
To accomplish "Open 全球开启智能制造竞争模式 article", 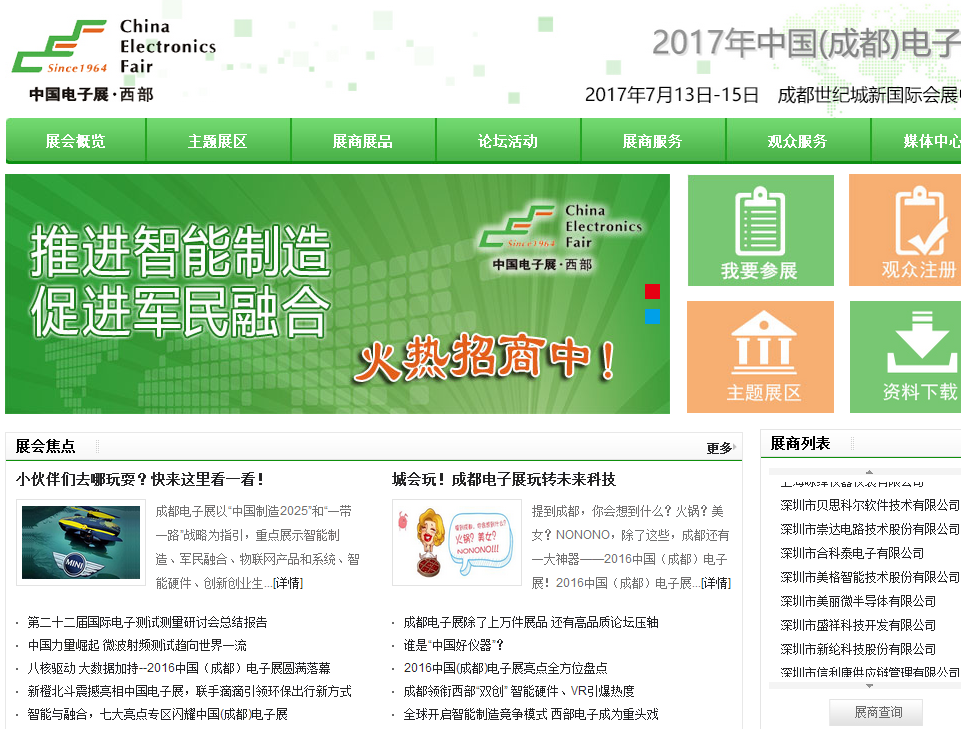I will pyautogui.click(x=531, y=714).
